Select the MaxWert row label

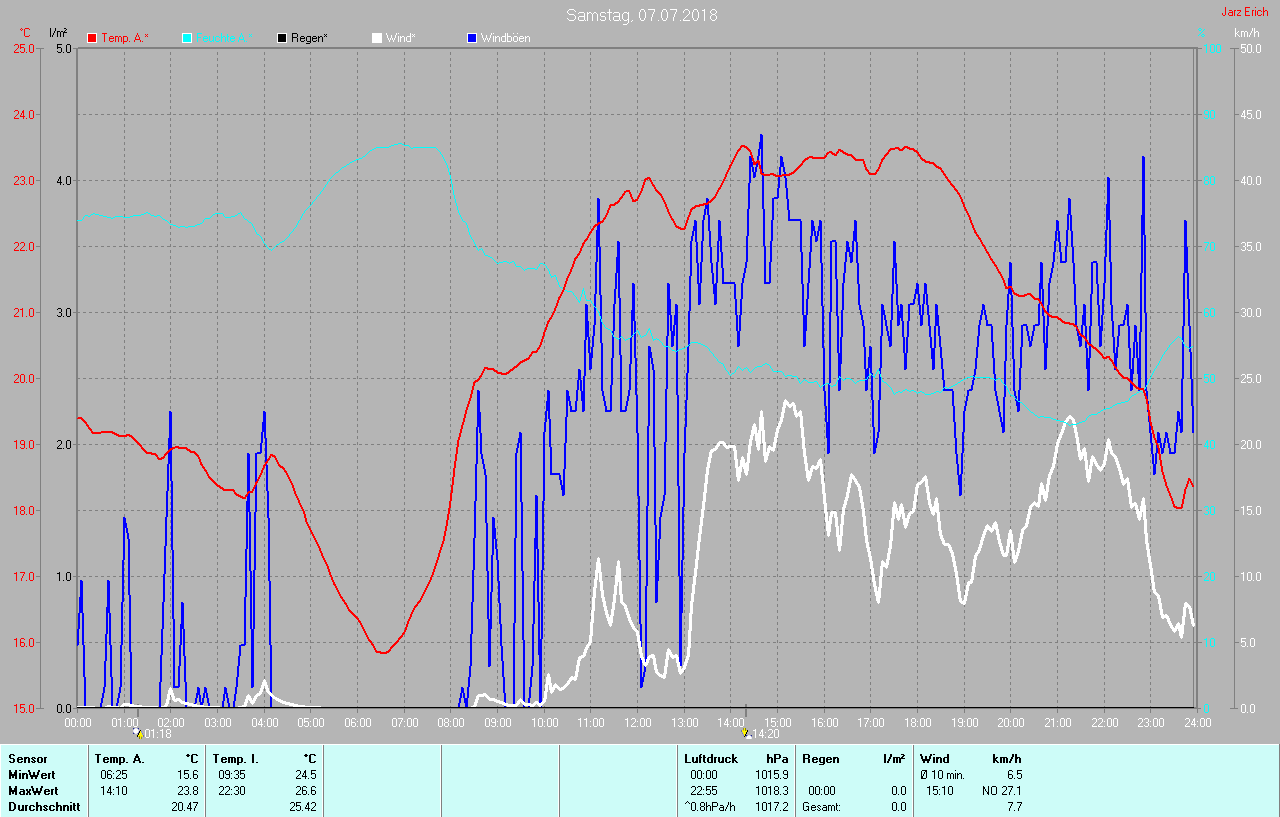pos(33,791)
